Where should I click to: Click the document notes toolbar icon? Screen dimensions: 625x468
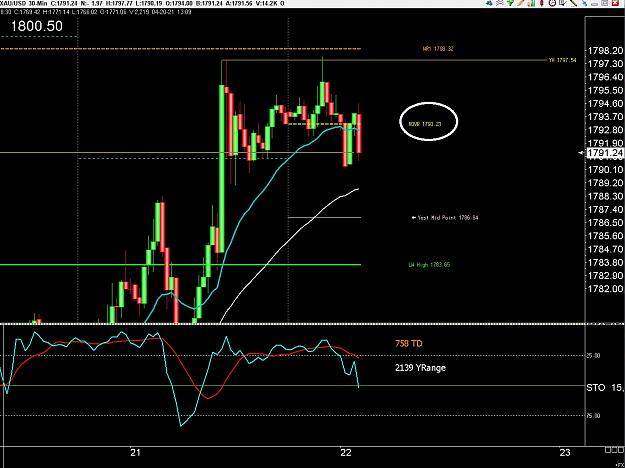click(562, 3)
